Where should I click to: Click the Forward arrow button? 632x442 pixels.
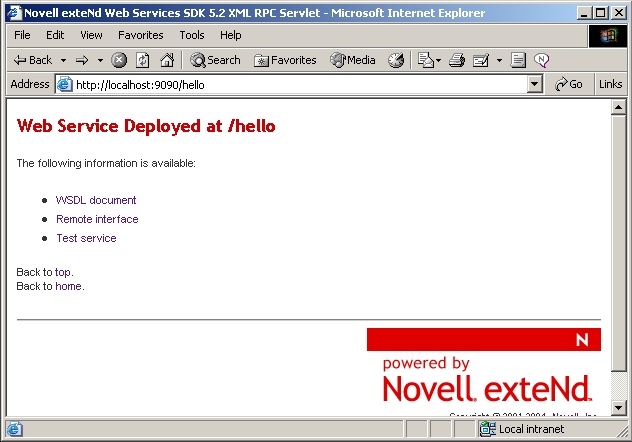82,60
